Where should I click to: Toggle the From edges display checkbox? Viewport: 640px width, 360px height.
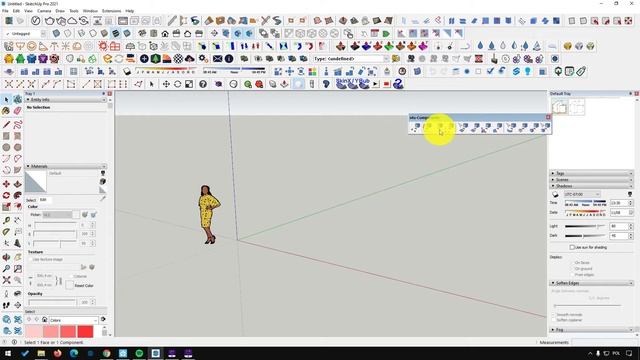[572, 275]
